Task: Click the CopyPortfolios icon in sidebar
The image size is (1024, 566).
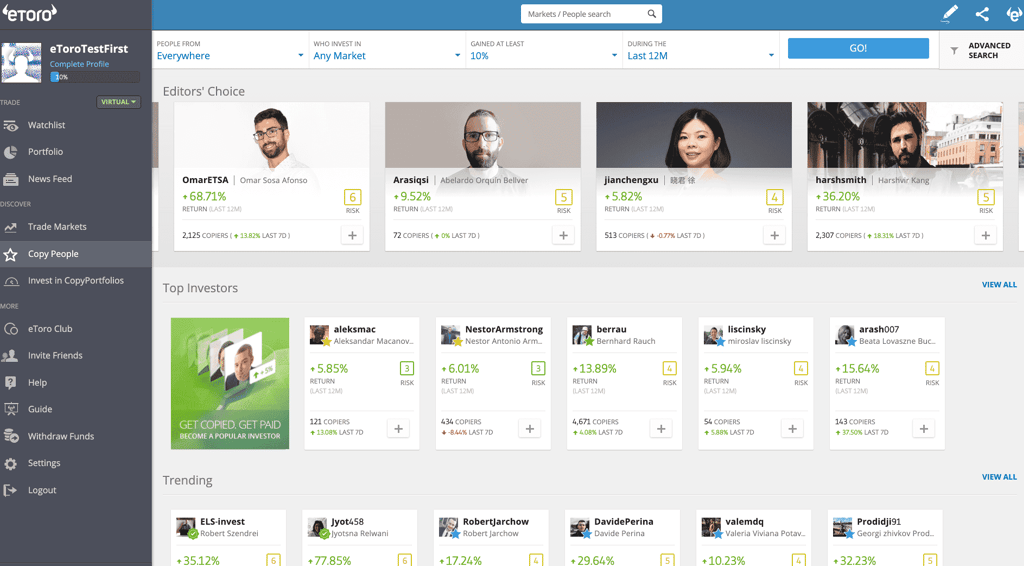Action: click(10, 281)
